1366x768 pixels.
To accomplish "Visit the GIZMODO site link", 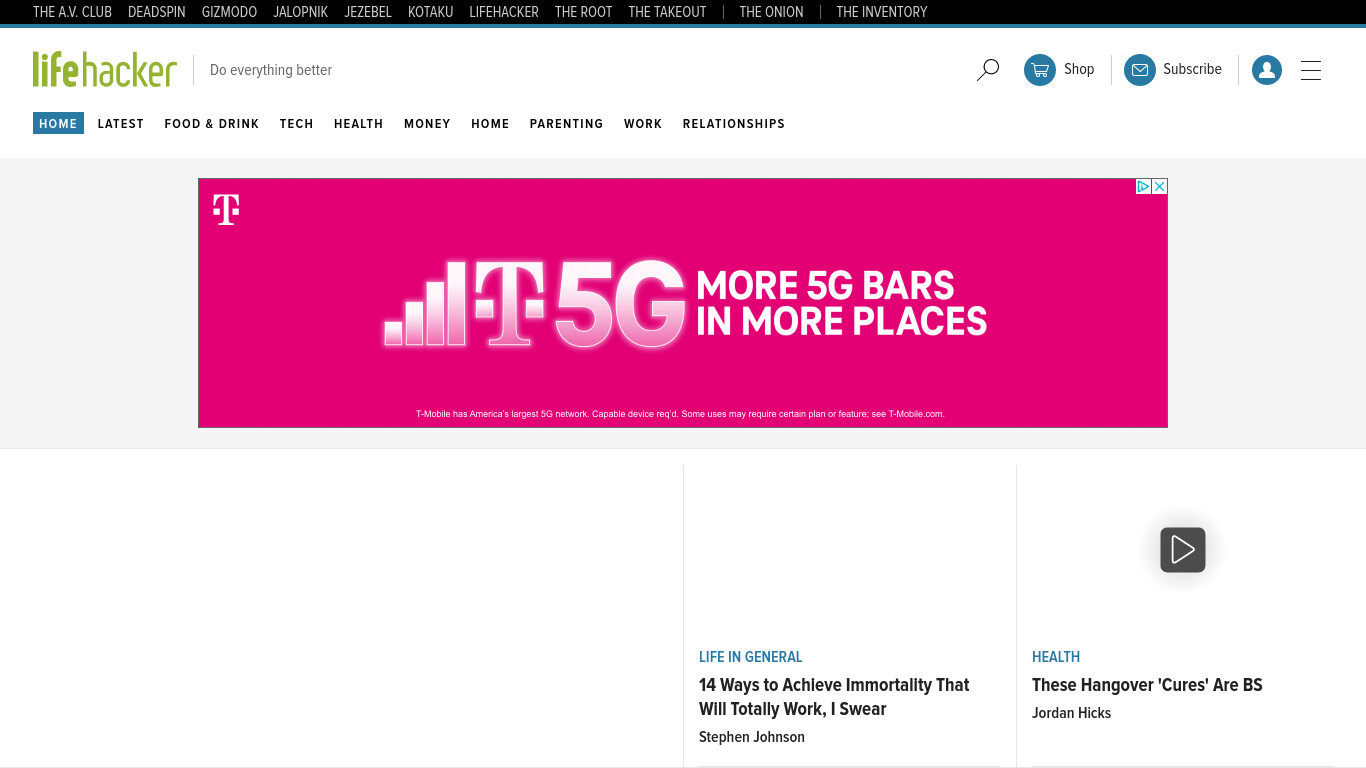I will pos(229,12).
